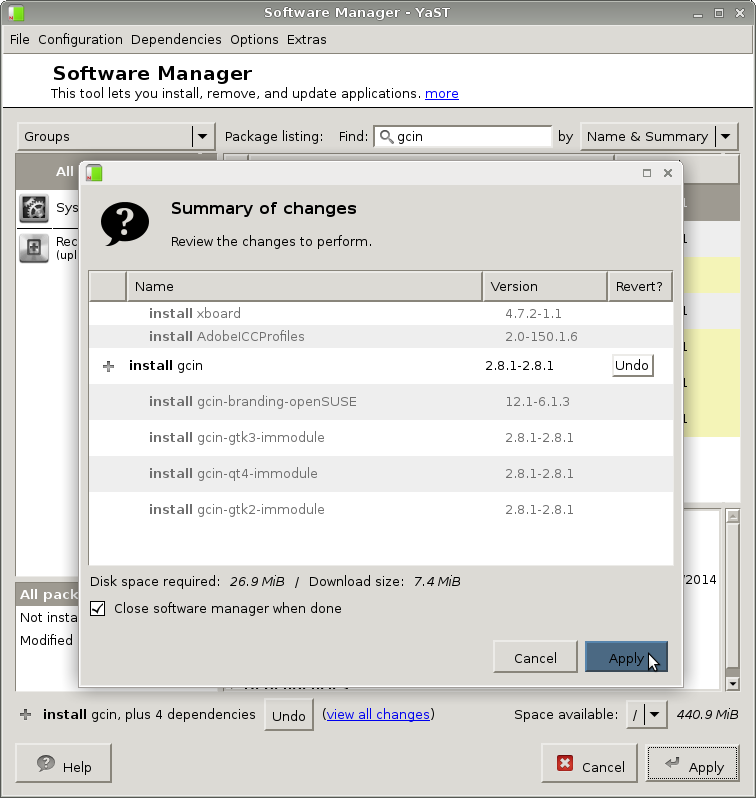
Task: Undo the gcin install in the table
Action: point(632,365)
